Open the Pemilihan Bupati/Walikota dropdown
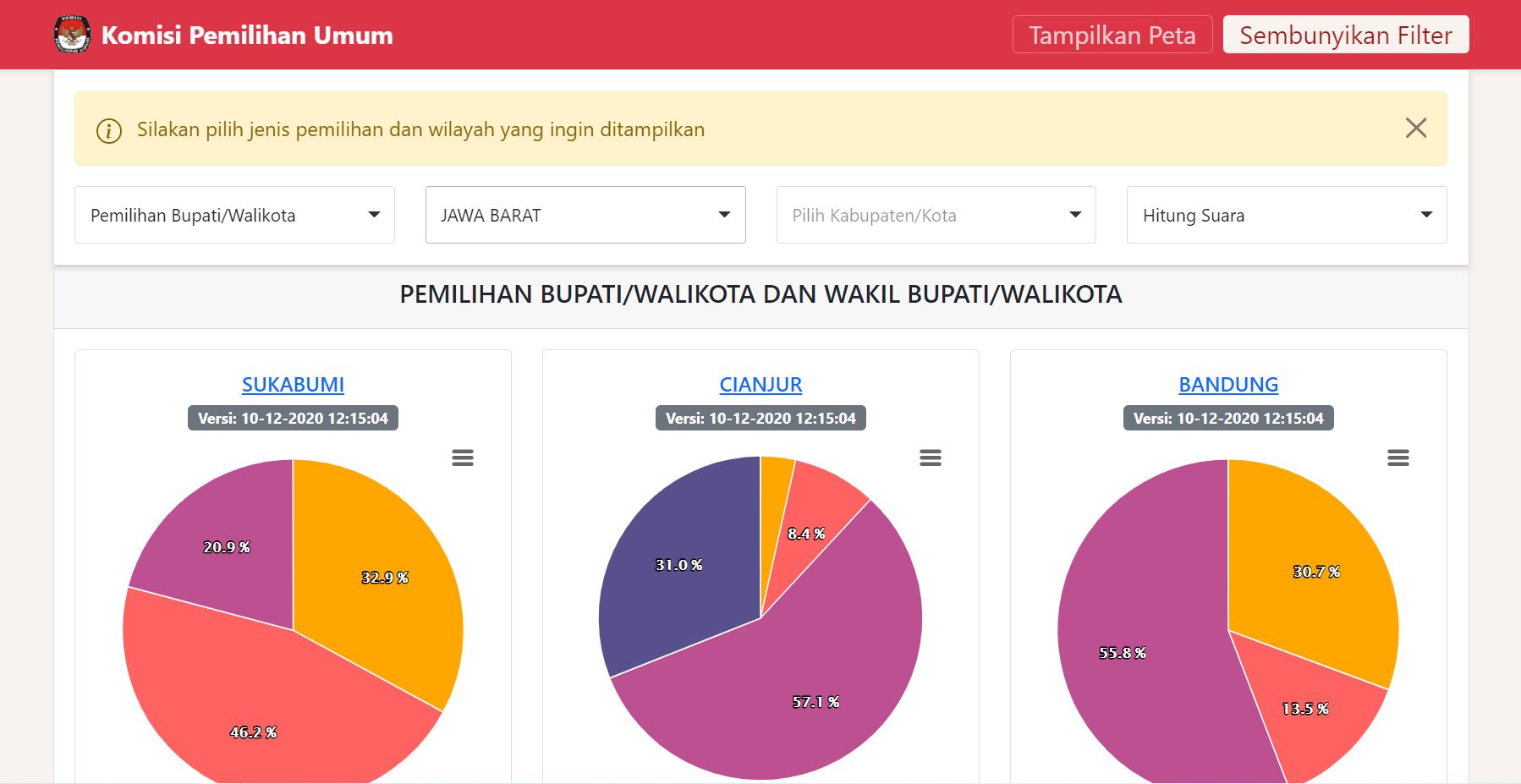 234,215
